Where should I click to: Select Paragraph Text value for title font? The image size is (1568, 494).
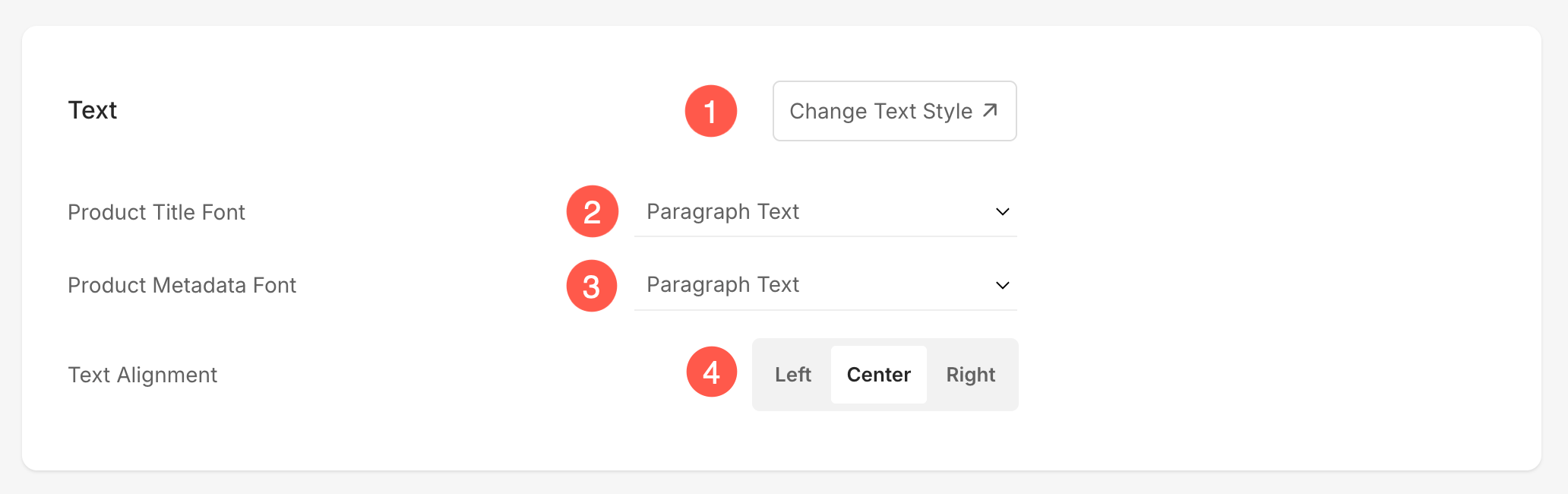point(722,211)
